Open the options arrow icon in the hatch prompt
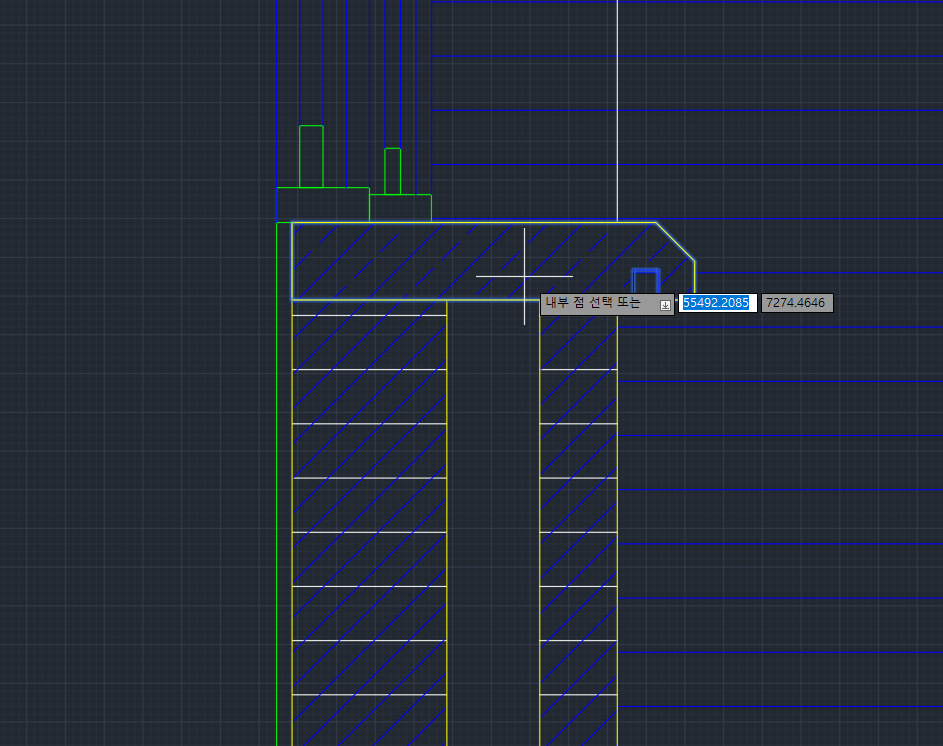The width and height of the screenshot is (943, 746). tap(665, 305)
